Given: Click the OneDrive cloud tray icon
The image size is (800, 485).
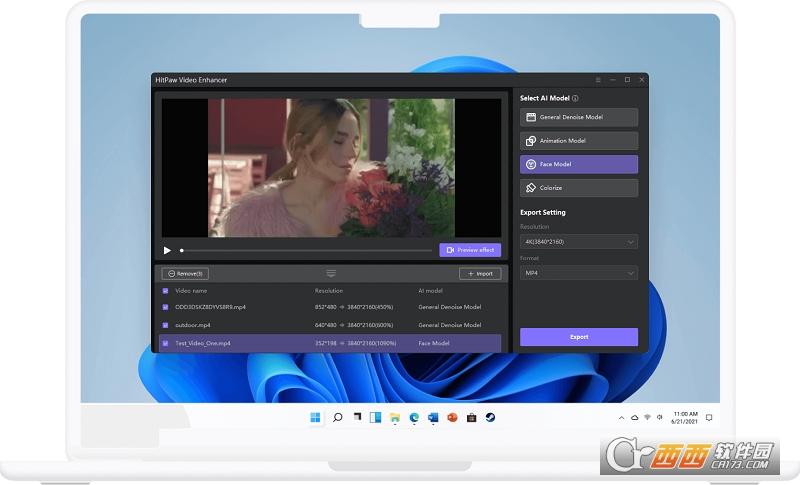Looking at the screenshot, I should point(634,418).
